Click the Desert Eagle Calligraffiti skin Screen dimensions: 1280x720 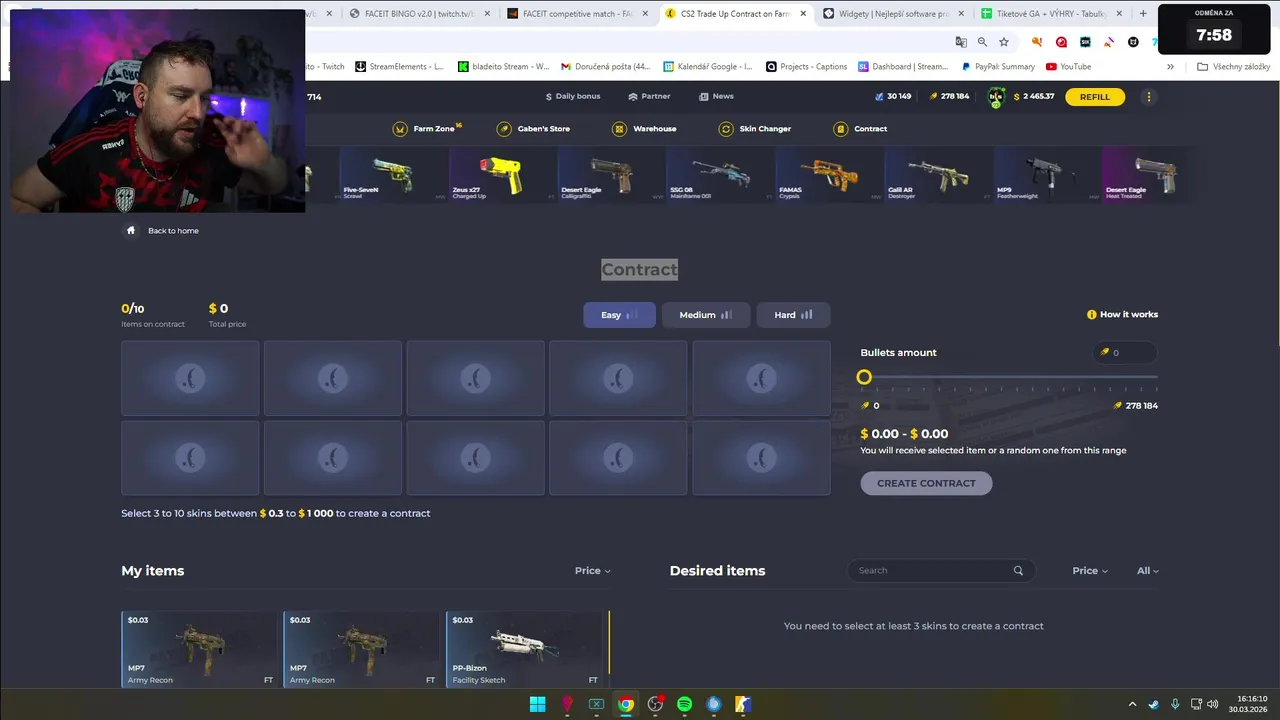pos(612,175)
